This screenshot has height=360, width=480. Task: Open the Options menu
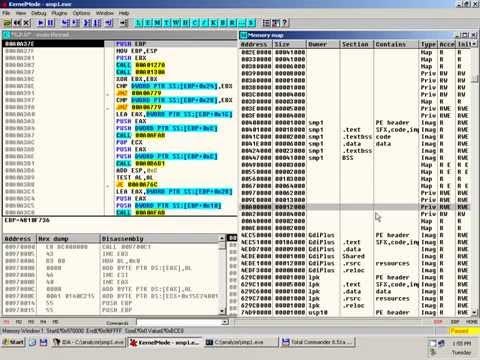[81, 13]
